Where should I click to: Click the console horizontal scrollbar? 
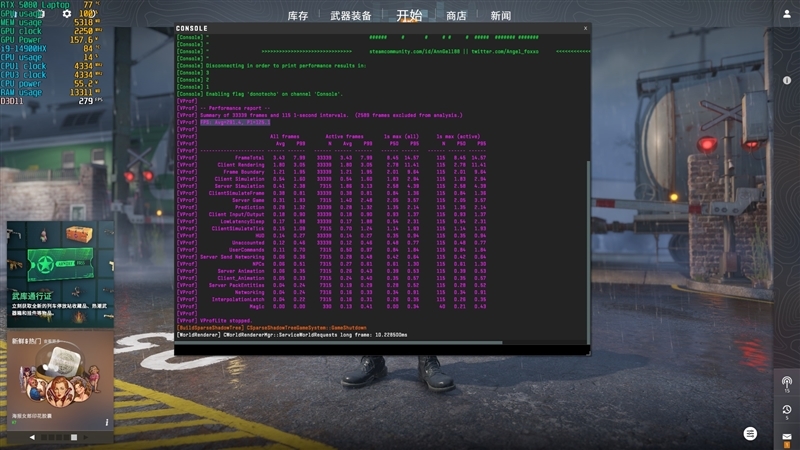[339, 342]
